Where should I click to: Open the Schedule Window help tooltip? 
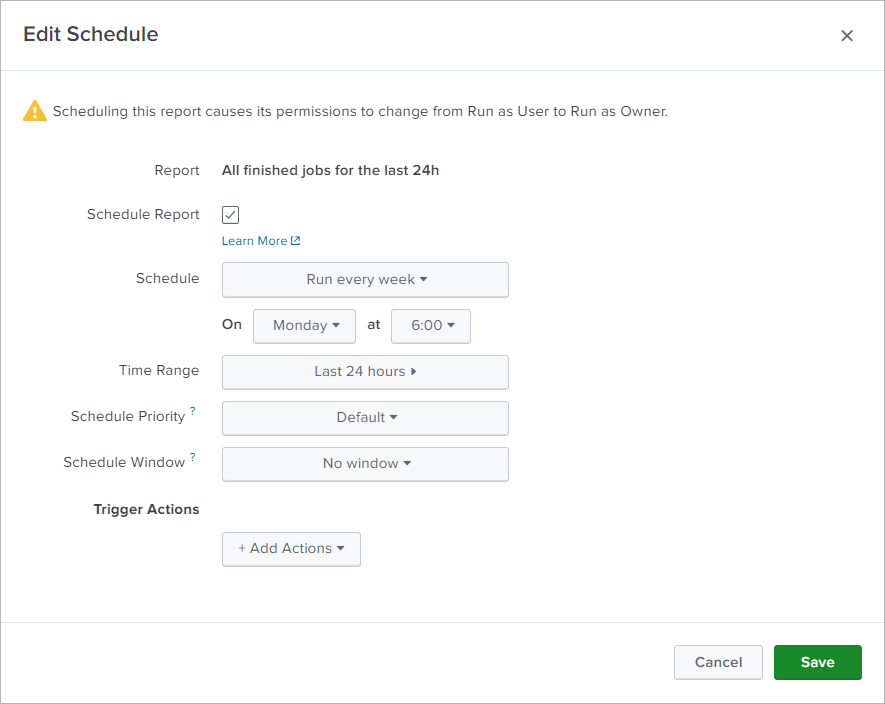click(193, 457)
